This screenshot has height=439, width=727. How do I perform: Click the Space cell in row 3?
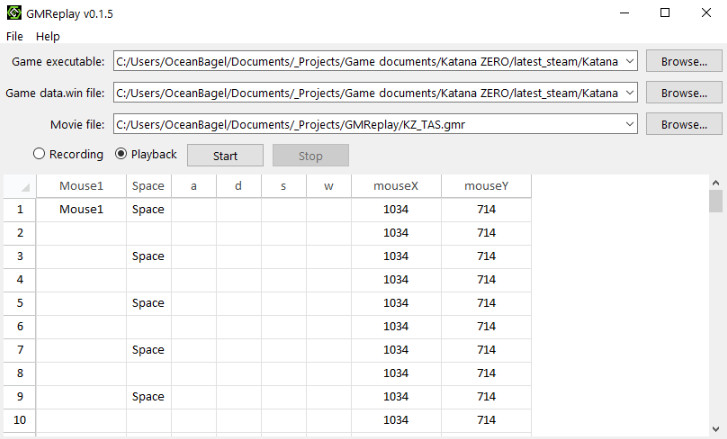tap(148, 256)
